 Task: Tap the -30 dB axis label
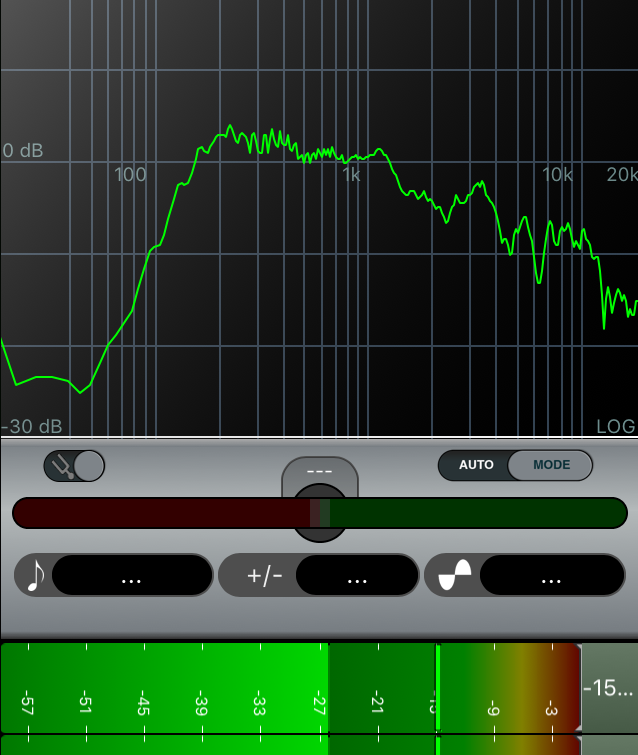tap(32, 426)
